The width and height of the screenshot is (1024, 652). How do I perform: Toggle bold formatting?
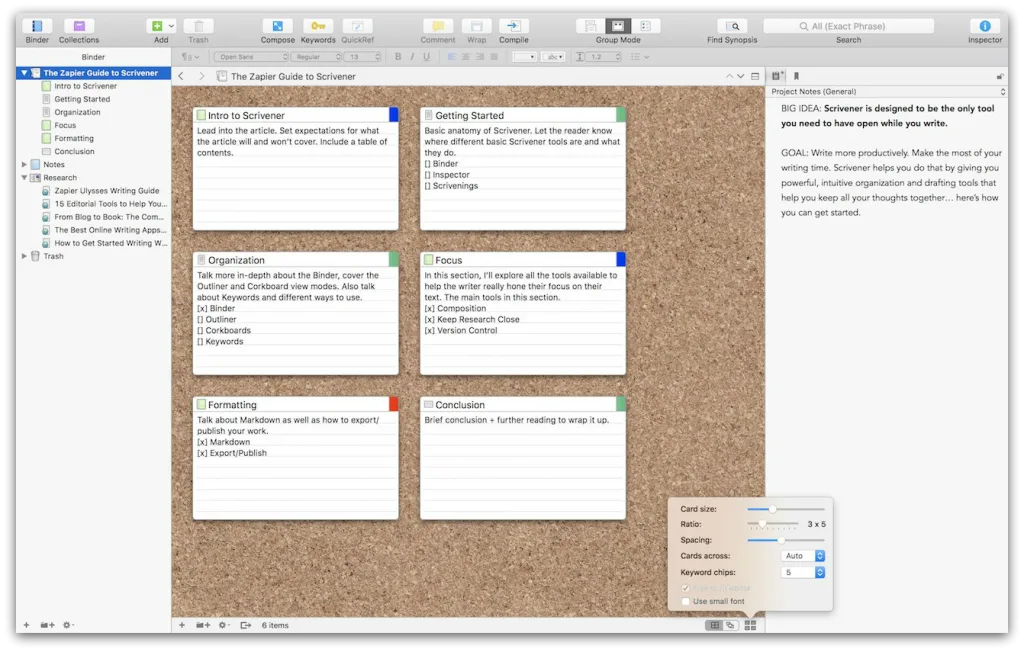point(398,57)
